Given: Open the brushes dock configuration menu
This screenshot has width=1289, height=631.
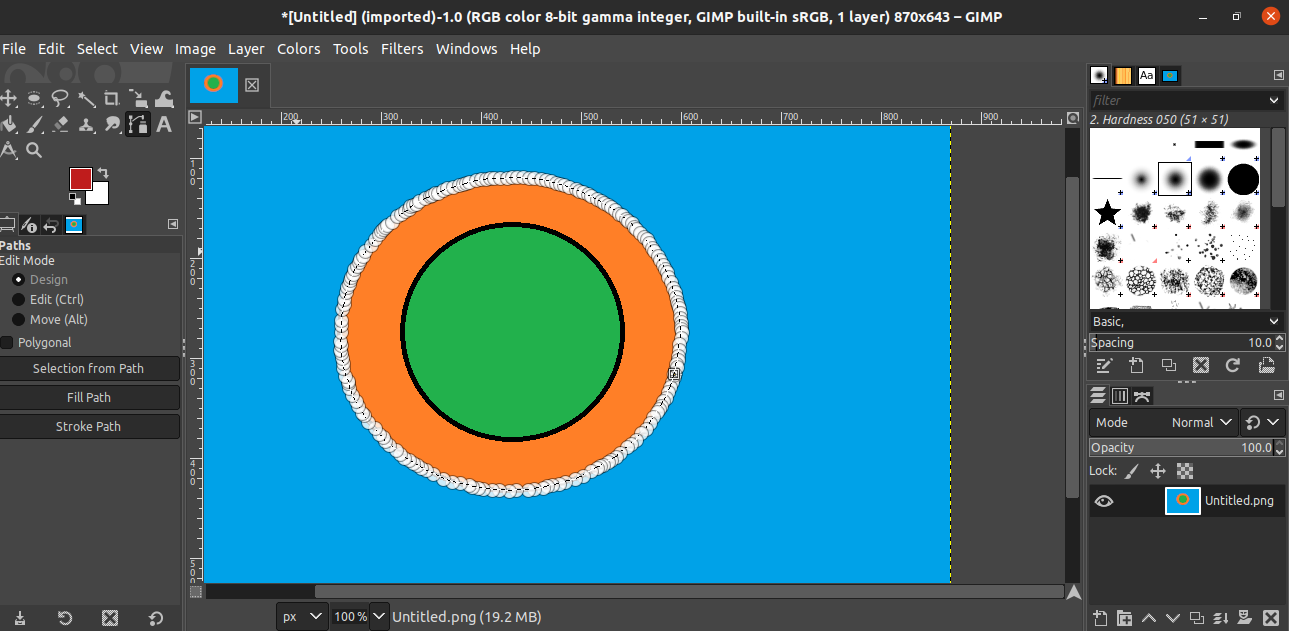Looking at the screenshot, I should coord(1278,75).
